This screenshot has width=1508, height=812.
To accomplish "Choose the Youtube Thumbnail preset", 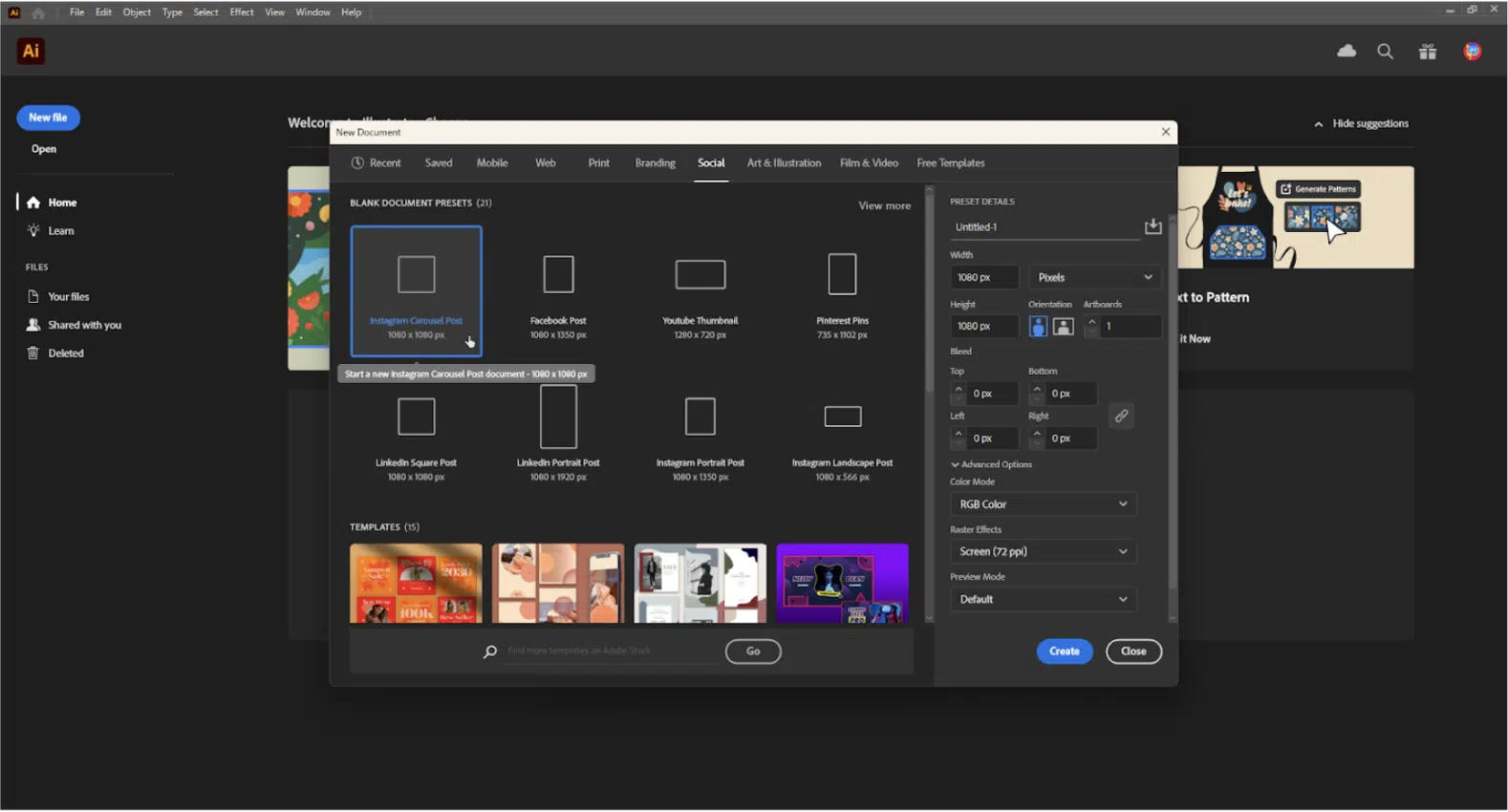I will tap(700, 291).
